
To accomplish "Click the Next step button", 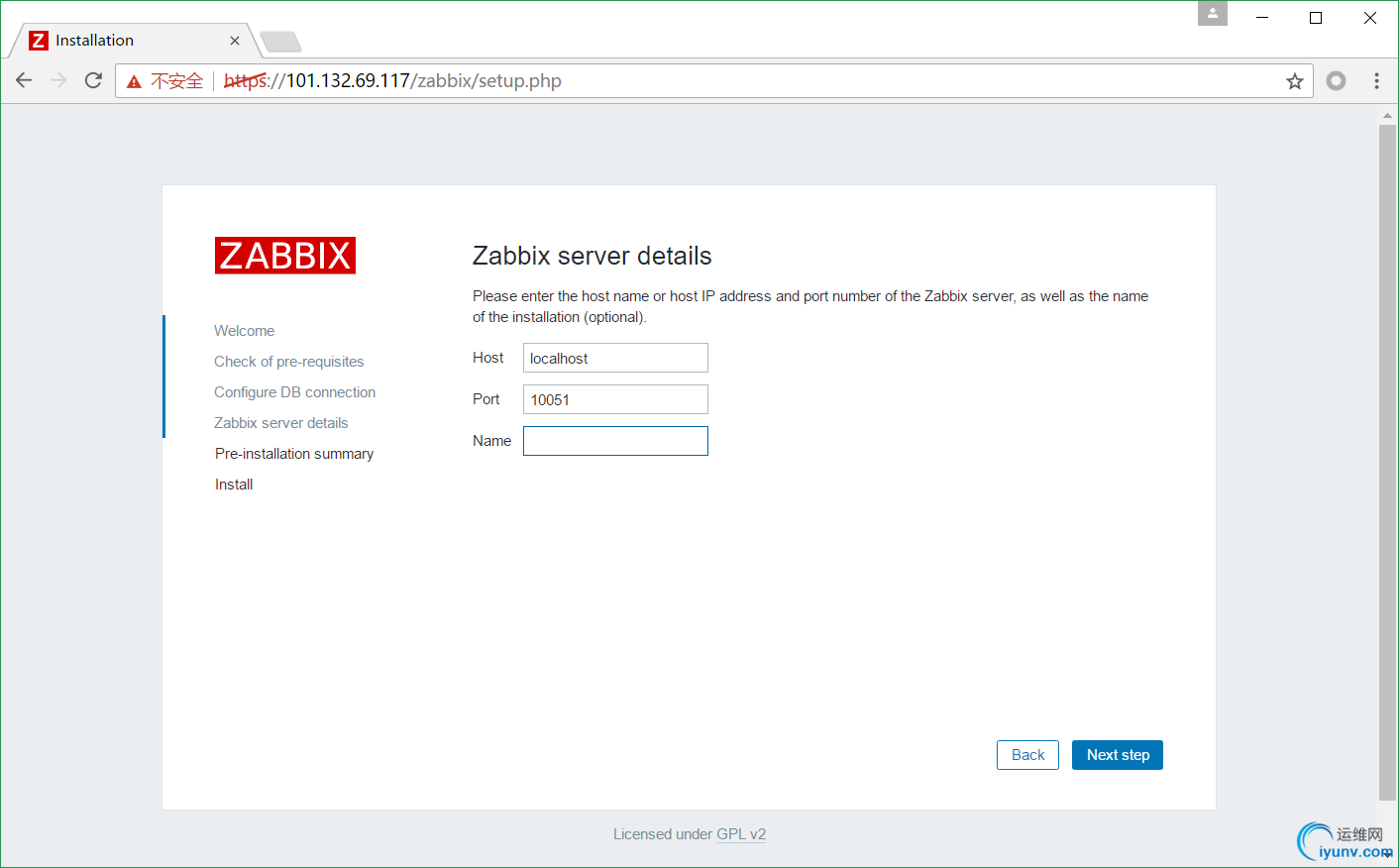I will (1118, 755).
